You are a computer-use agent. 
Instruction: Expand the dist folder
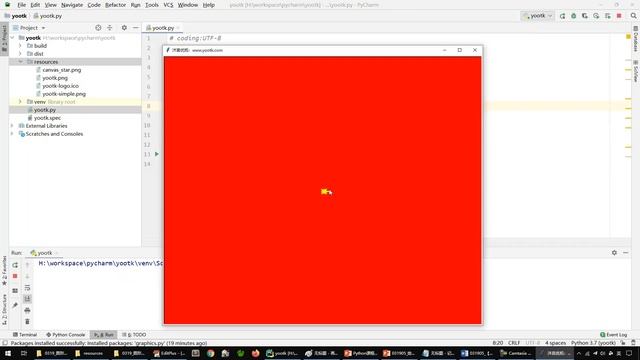tap(20, 54)
